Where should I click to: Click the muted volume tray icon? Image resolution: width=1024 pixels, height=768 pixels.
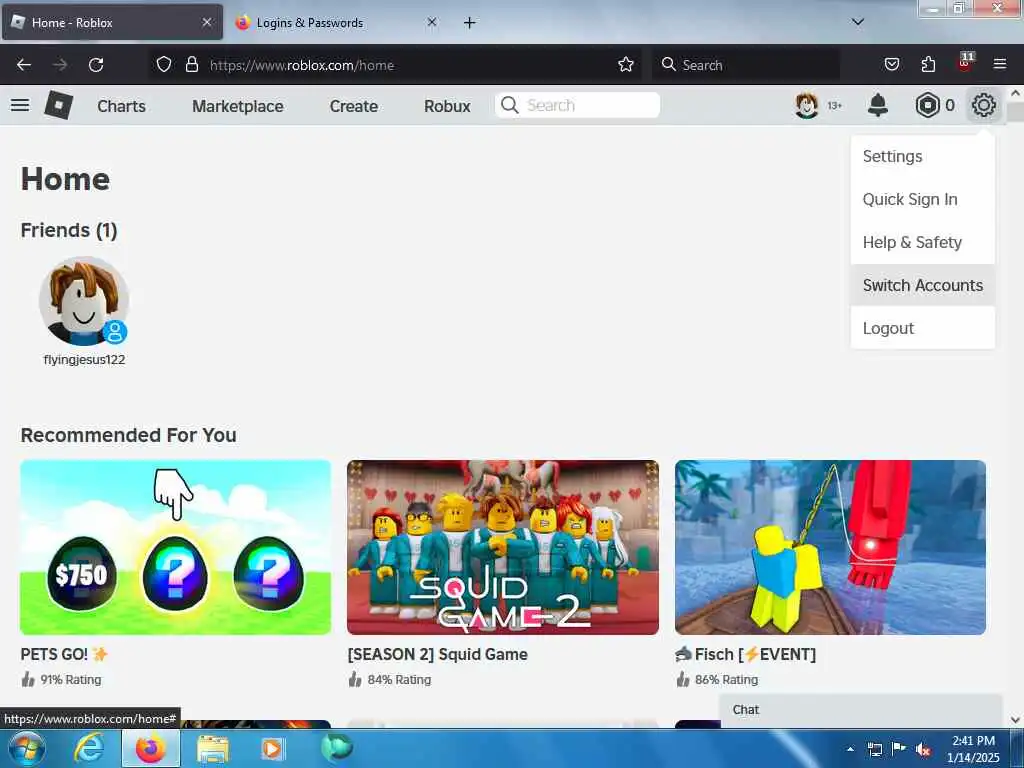[923, 750]
